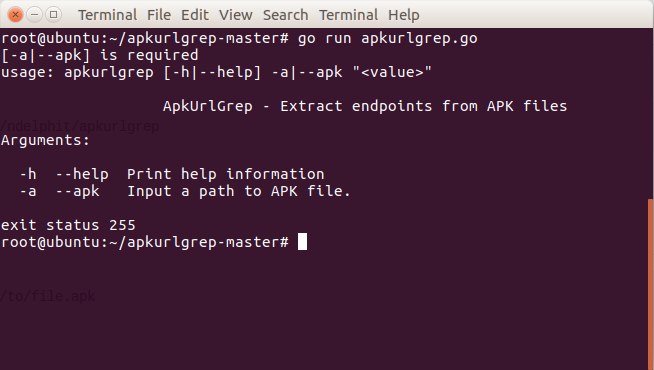Close the terminal window with red button
This screenshot has width=654, height=370.
coord(15,15)
